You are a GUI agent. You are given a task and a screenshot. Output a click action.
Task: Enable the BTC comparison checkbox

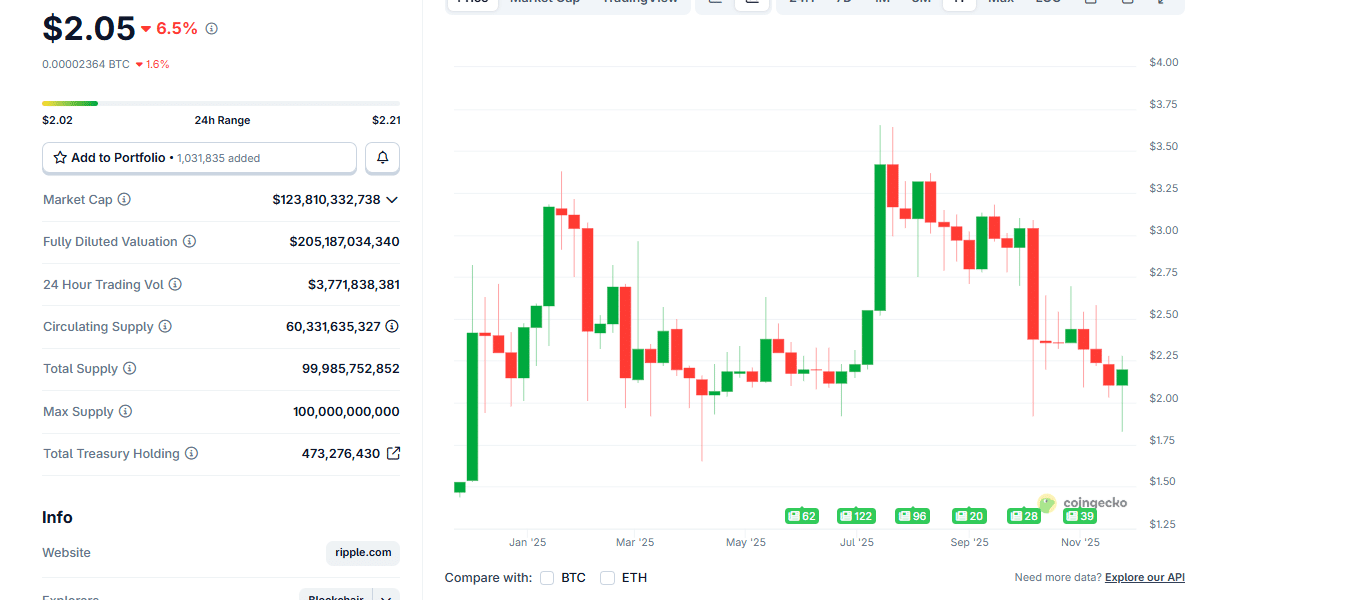(547, 578)
